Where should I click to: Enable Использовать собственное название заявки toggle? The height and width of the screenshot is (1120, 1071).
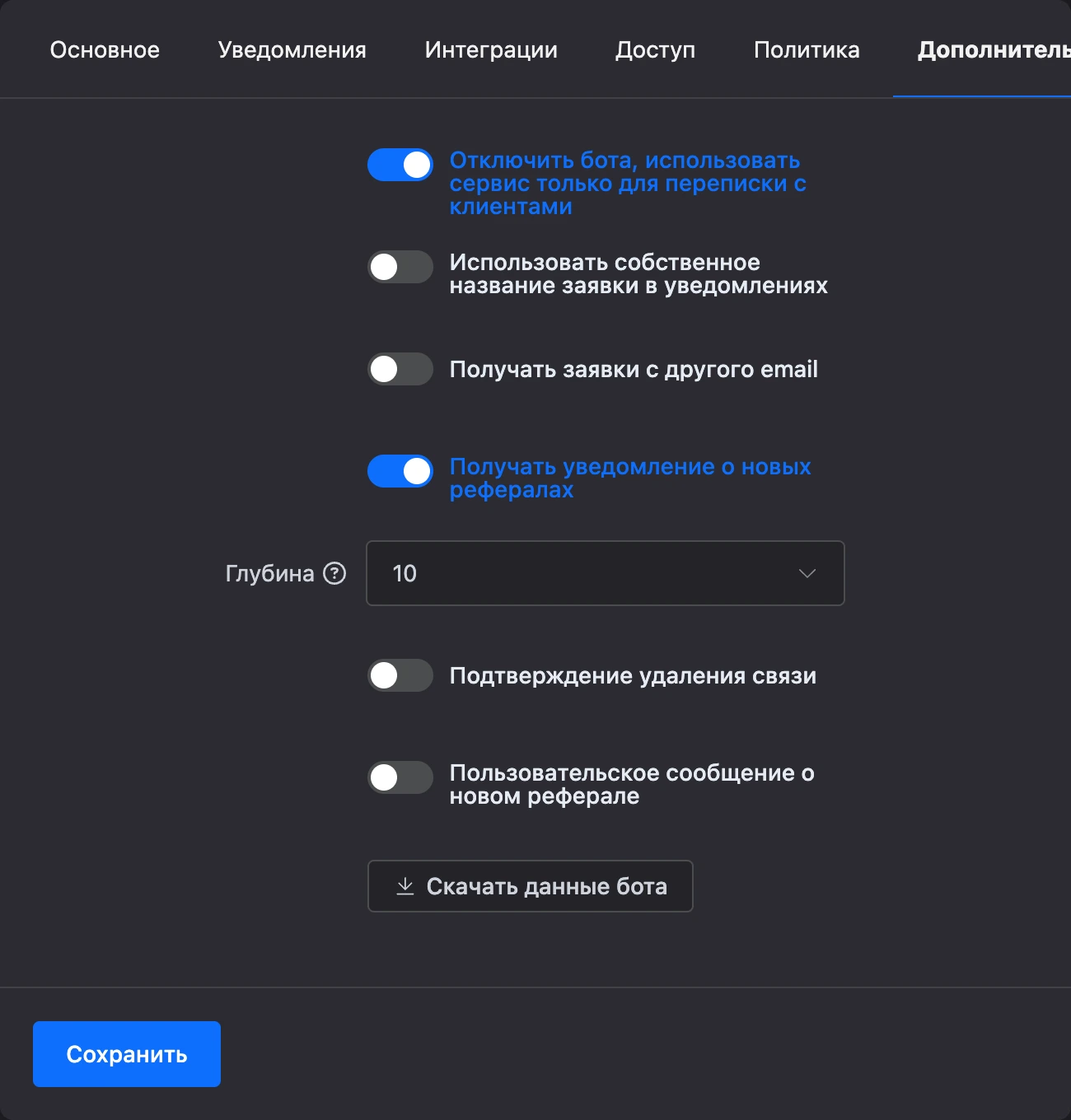coord(400,267)
